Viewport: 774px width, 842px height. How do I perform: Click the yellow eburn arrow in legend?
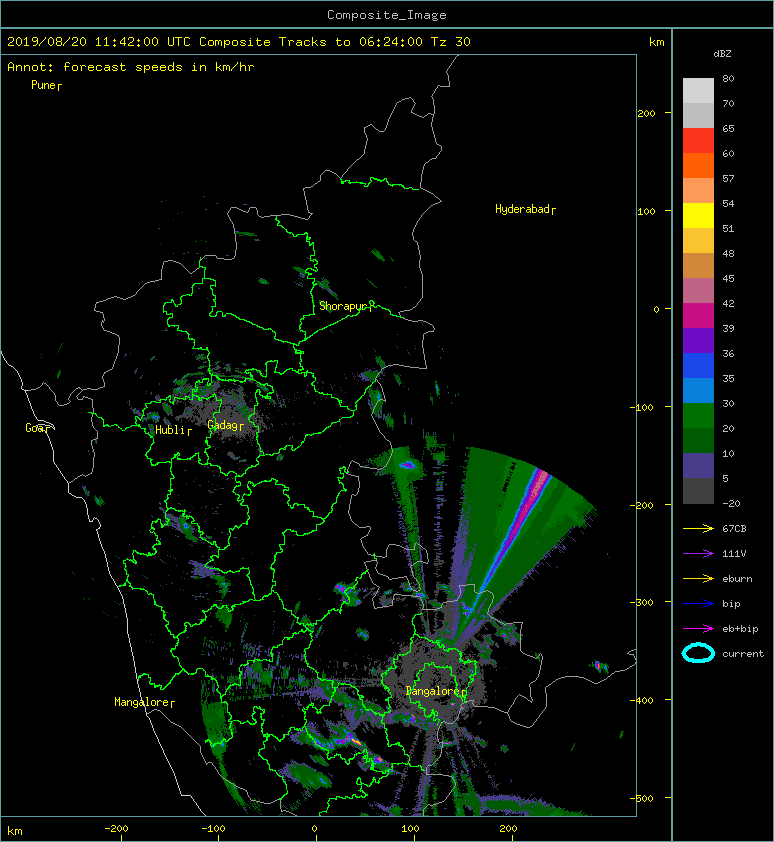pyautogui.click(x=698, y=578)
